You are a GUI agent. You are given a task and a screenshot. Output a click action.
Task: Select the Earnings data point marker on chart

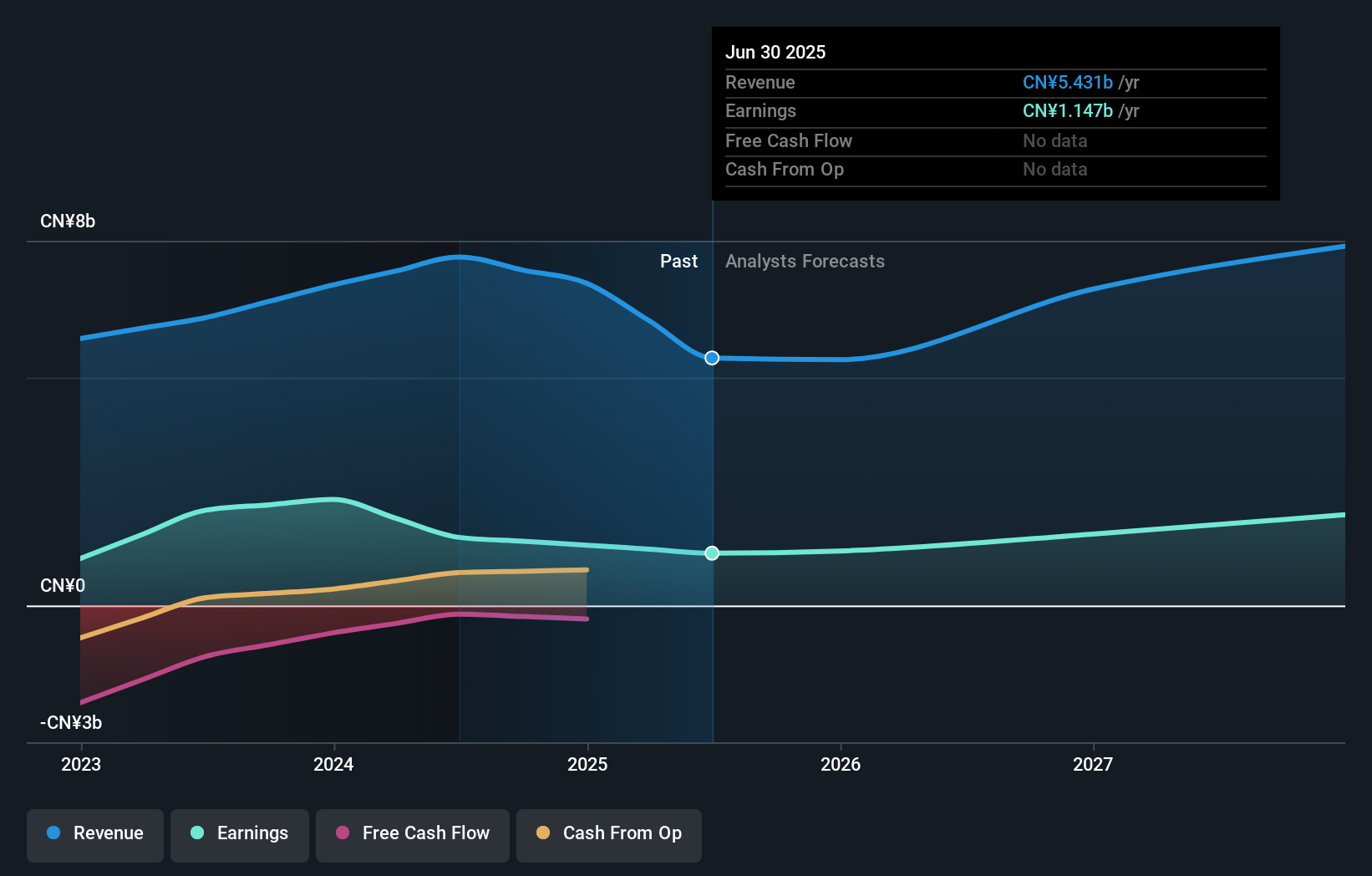[x=712, y=553]
